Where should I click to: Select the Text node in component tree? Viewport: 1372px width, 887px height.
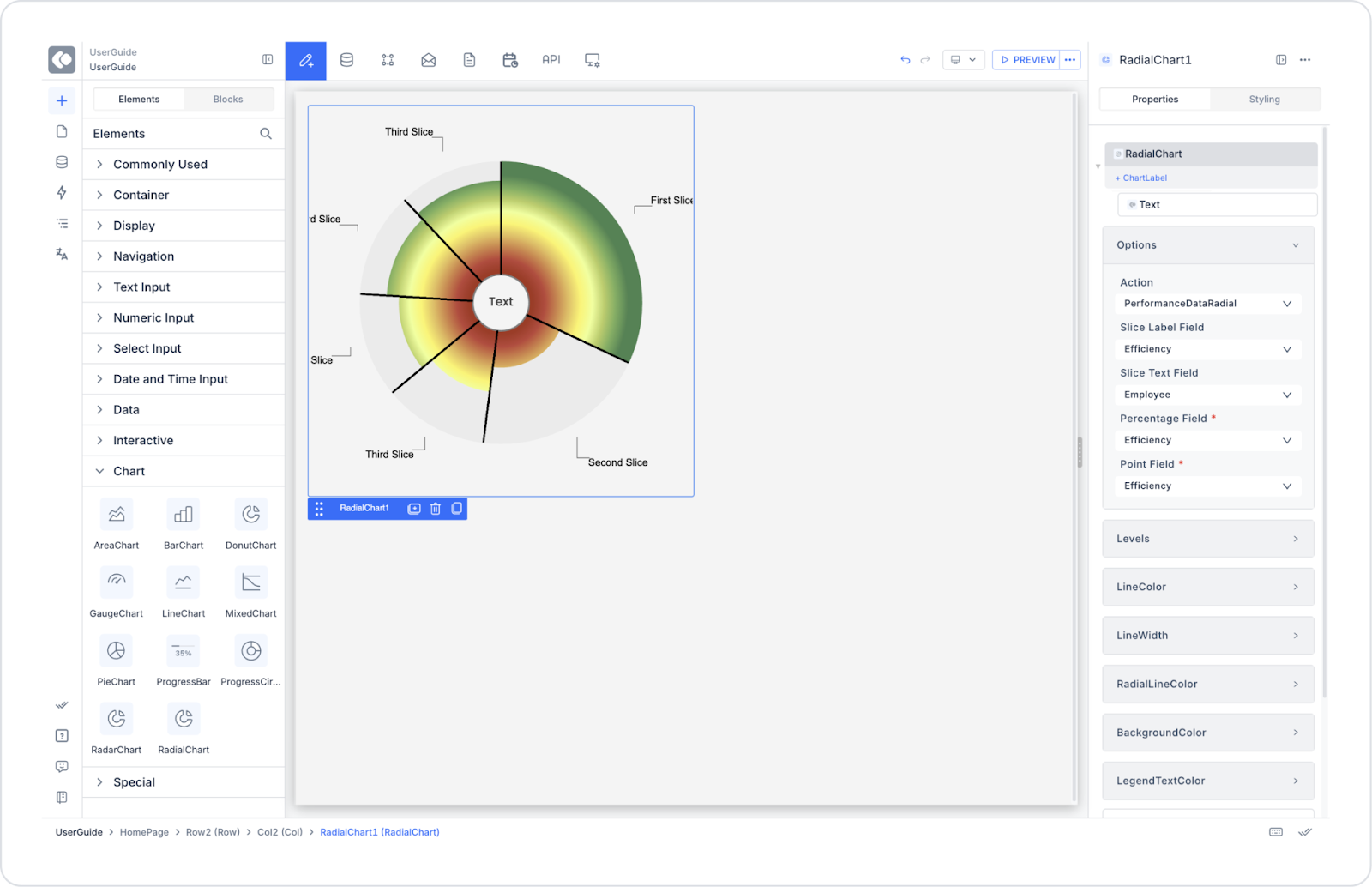(1218, 205)
